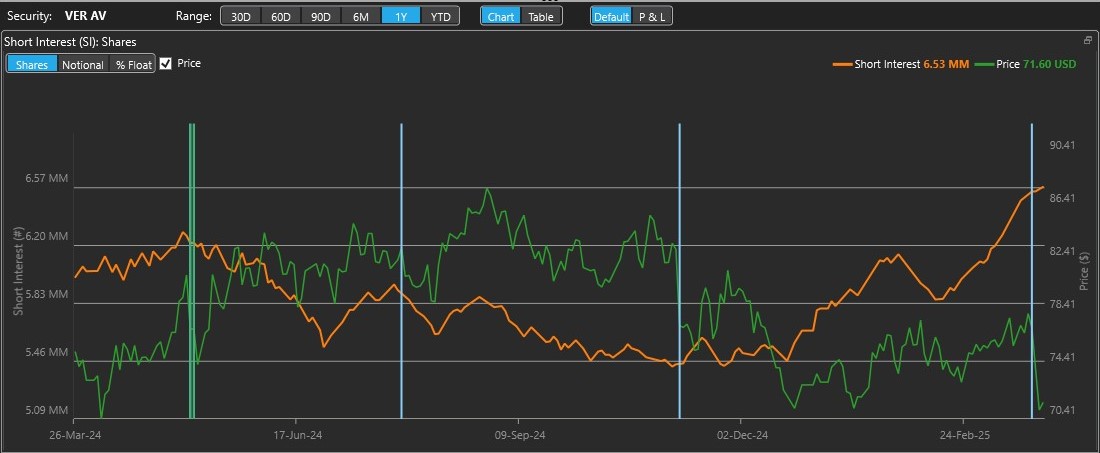This screenshot has height=453, width=1100.
Task: Click the 5.46 MM axis label
Action: coord(47,353)
